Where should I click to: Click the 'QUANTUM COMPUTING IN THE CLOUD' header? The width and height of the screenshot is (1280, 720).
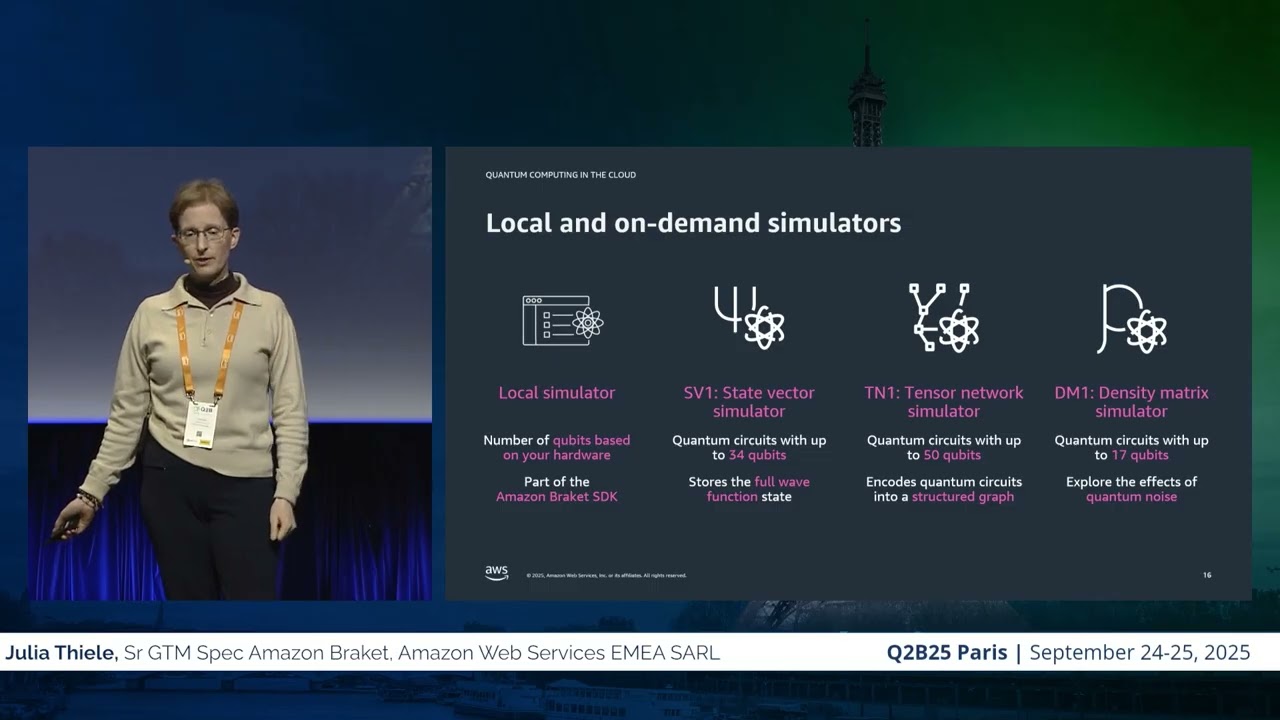tap(561, 175)
